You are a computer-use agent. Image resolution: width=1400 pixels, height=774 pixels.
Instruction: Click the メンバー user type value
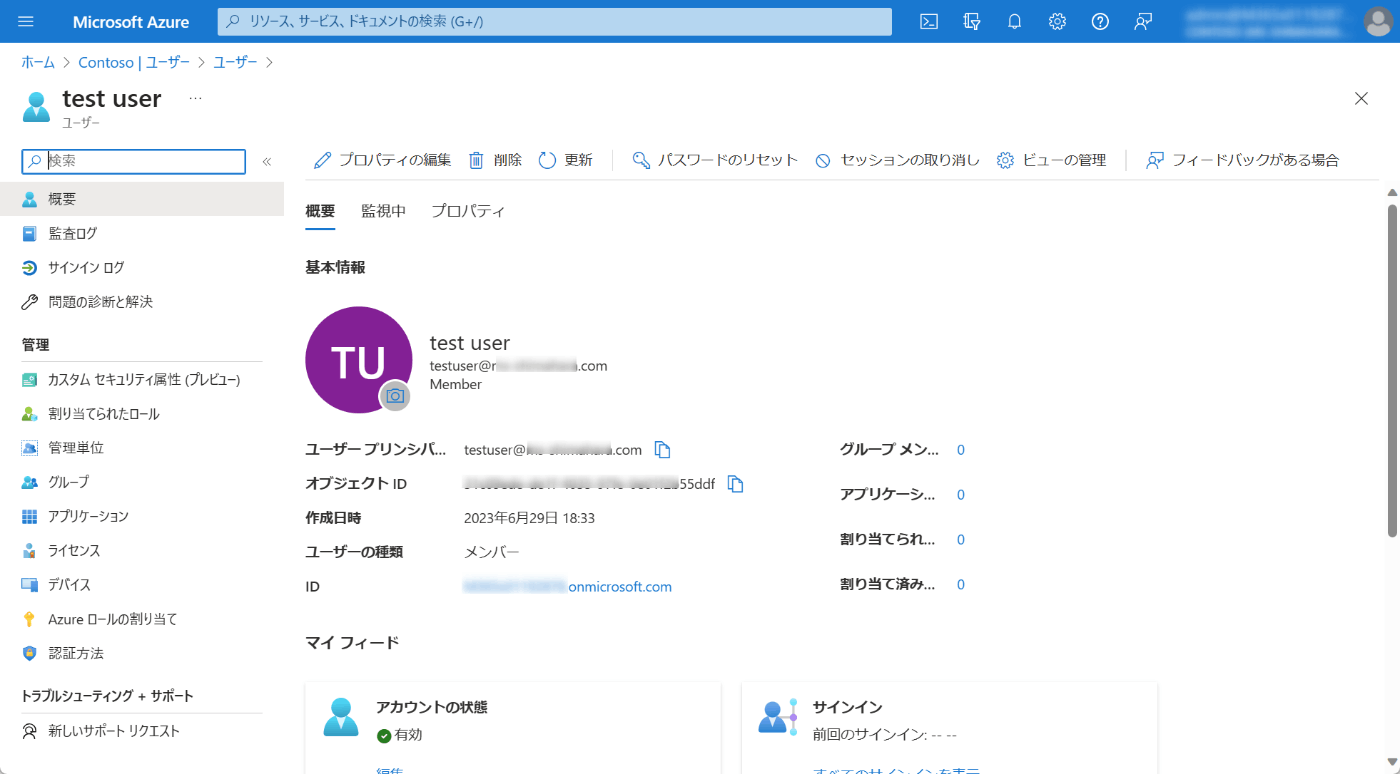point(492,552)
